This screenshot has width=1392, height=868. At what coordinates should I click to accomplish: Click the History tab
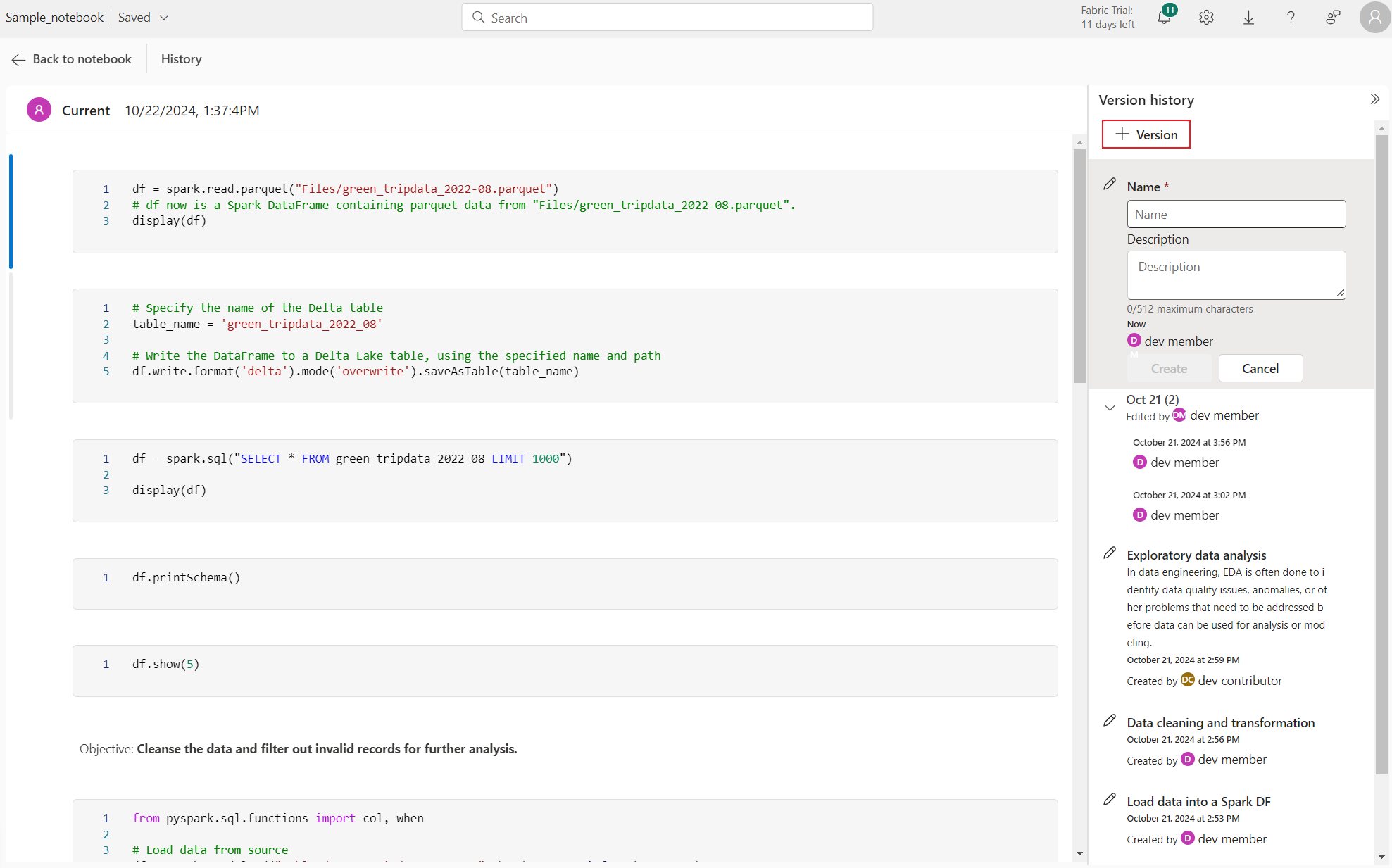pos(181,59)
